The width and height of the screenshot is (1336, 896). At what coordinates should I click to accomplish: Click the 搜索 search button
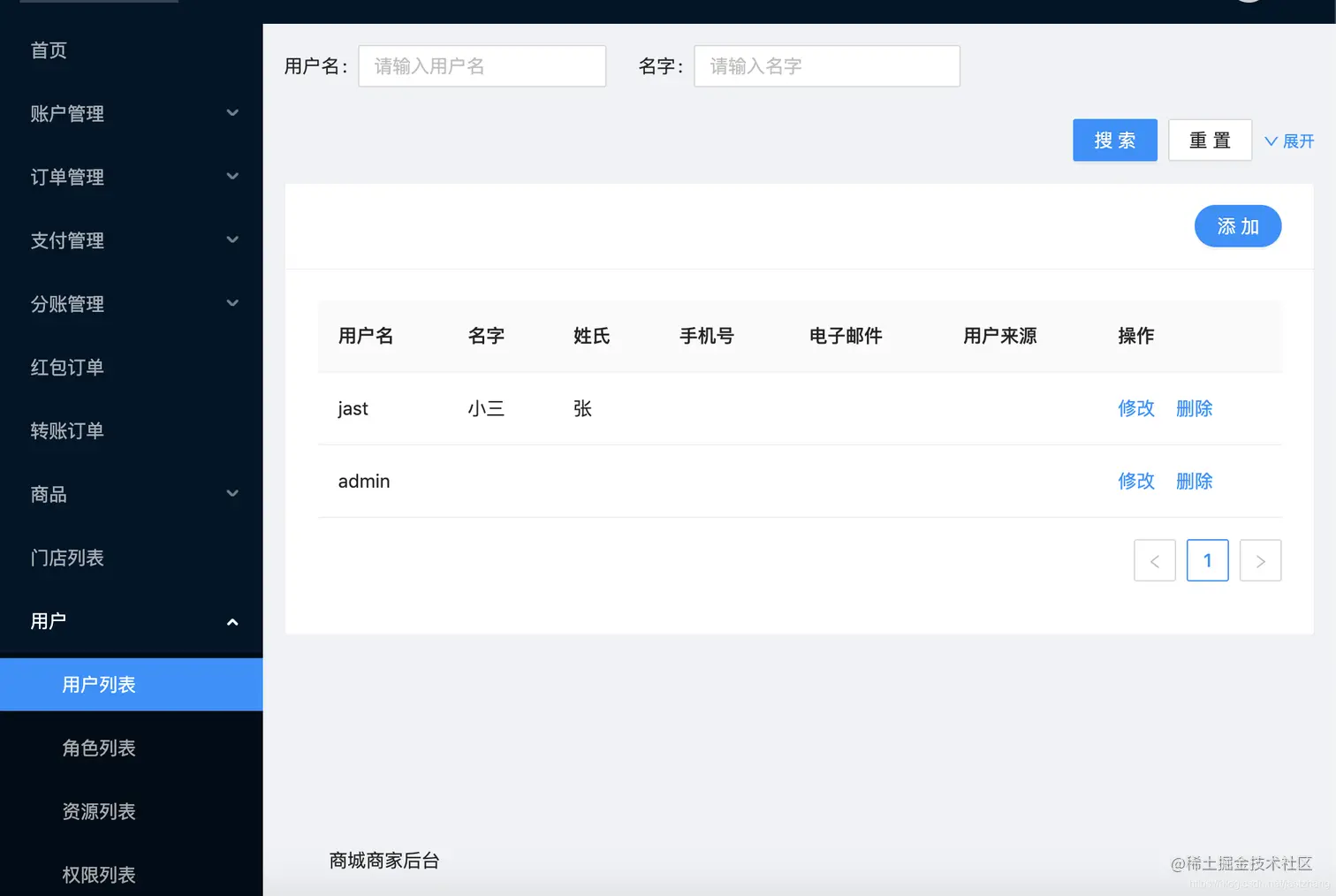click(1114, 140)
